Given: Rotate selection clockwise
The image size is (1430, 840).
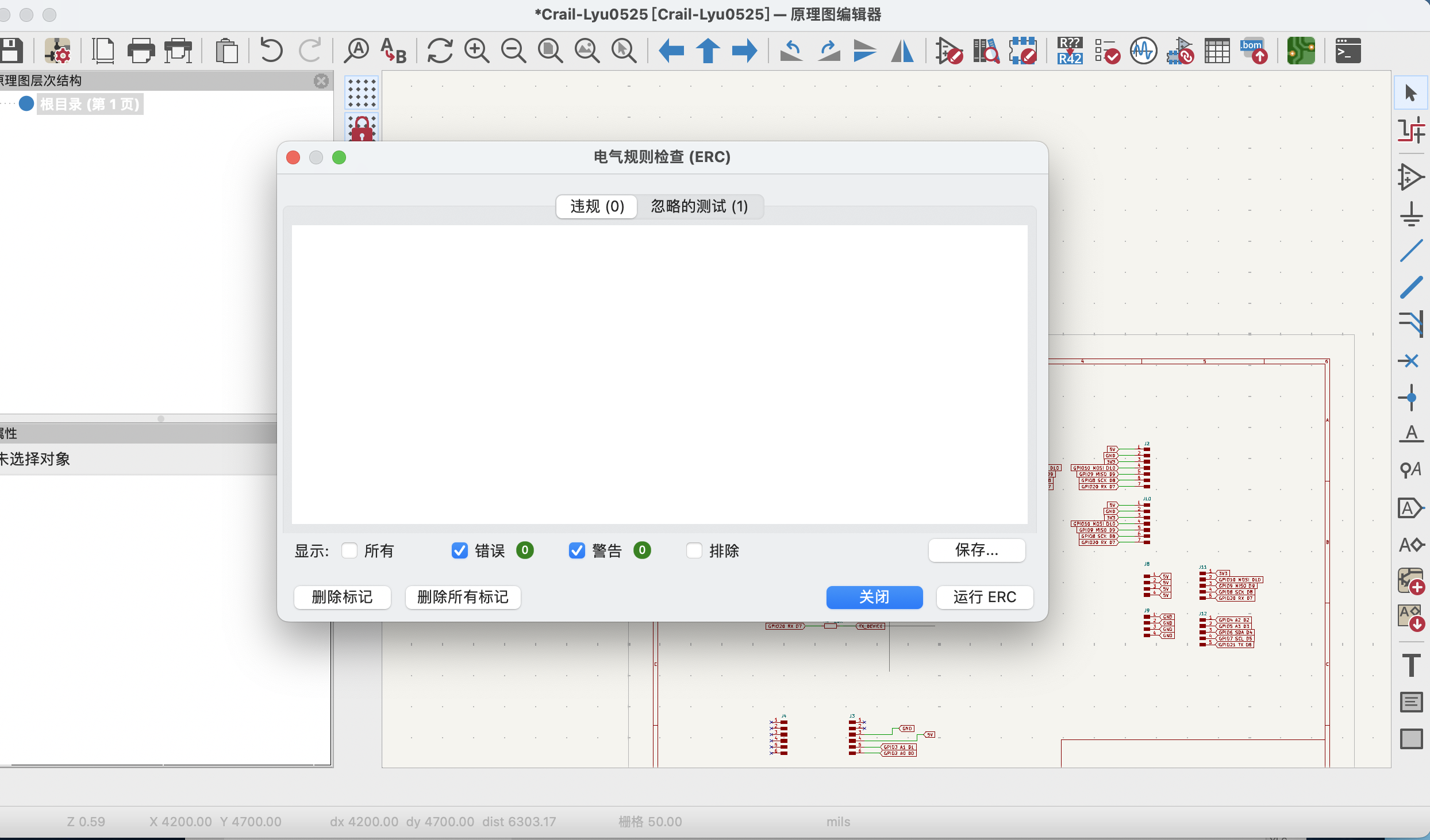Looking at the screenshot, I should click(x=829, y=51).
